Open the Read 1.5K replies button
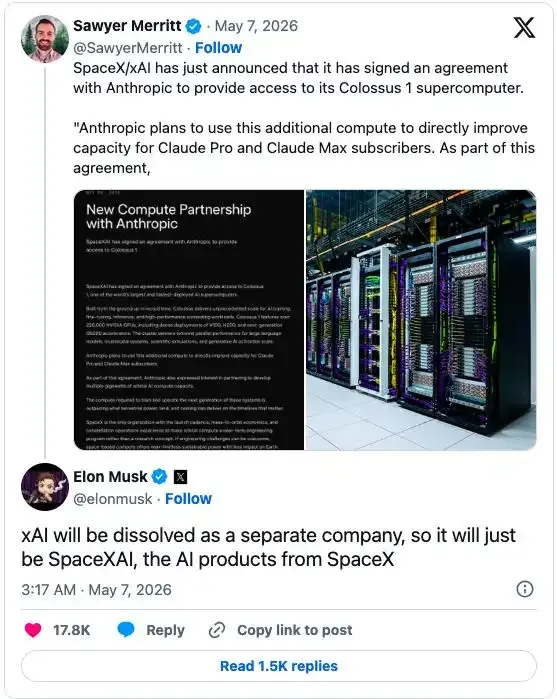This screenshot has height=699, width=557. click(x=279, y=666)
